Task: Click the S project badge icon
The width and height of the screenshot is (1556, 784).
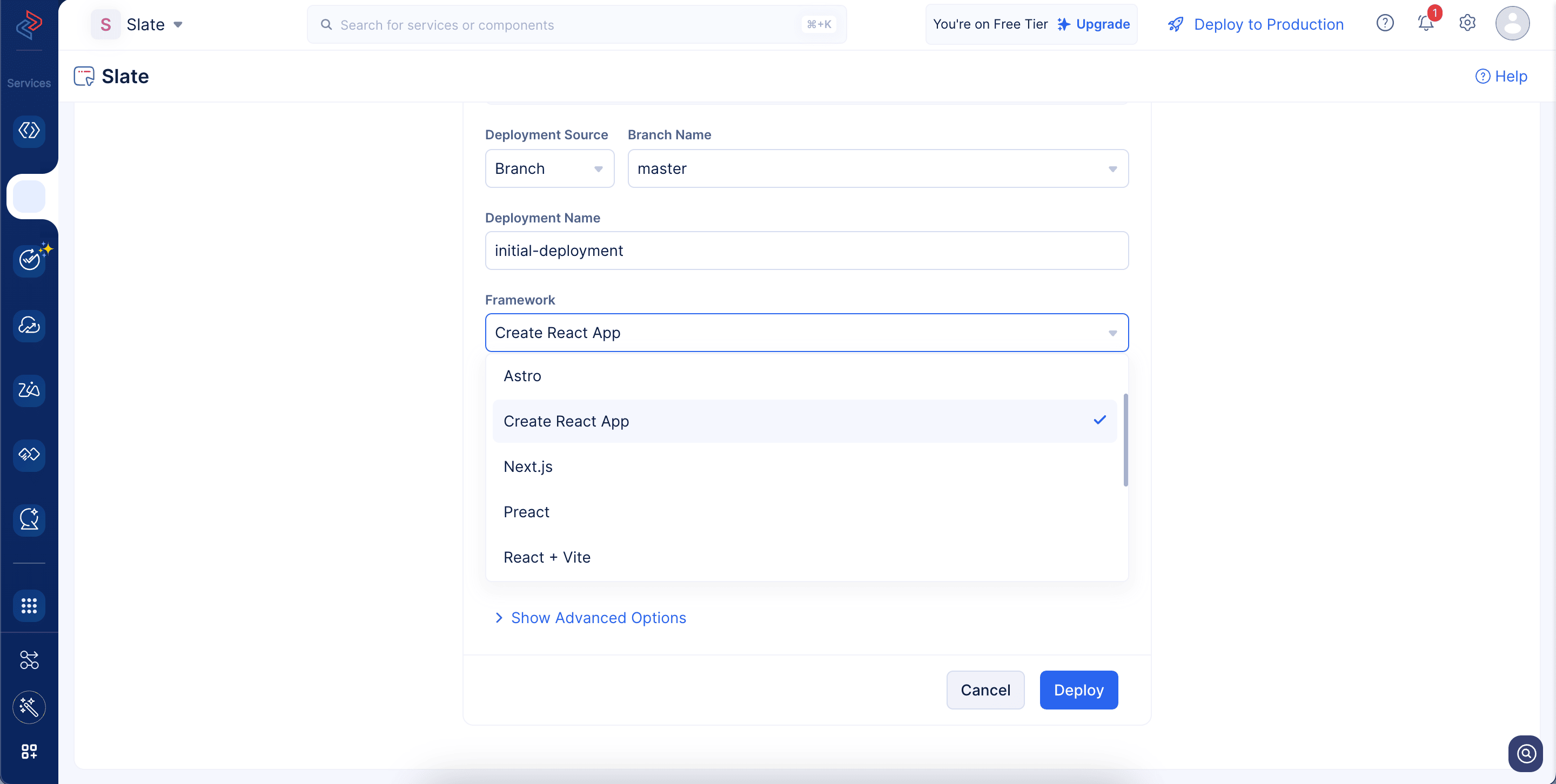Action: [105, 25]
